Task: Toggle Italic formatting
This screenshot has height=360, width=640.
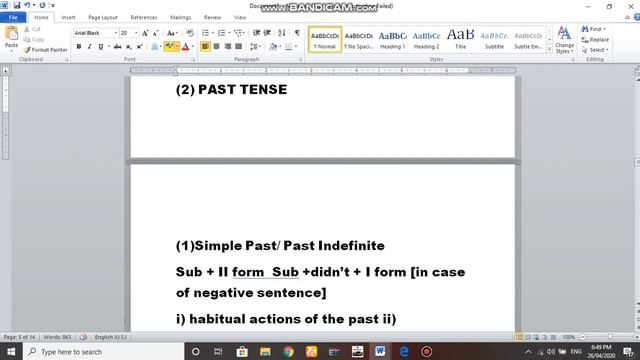Action: point(89,47)
